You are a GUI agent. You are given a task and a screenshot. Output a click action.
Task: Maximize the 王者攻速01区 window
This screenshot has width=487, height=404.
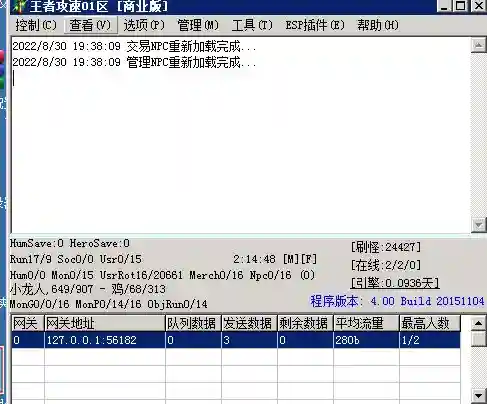click(461, 5)
